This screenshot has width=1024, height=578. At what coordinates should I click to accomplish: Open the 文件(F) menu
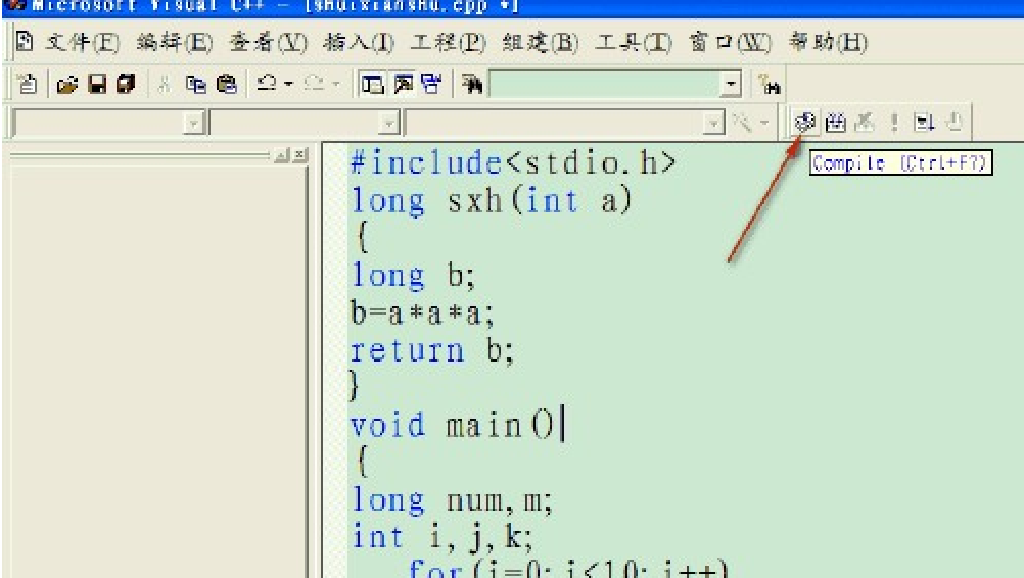(x=83, y=42)
